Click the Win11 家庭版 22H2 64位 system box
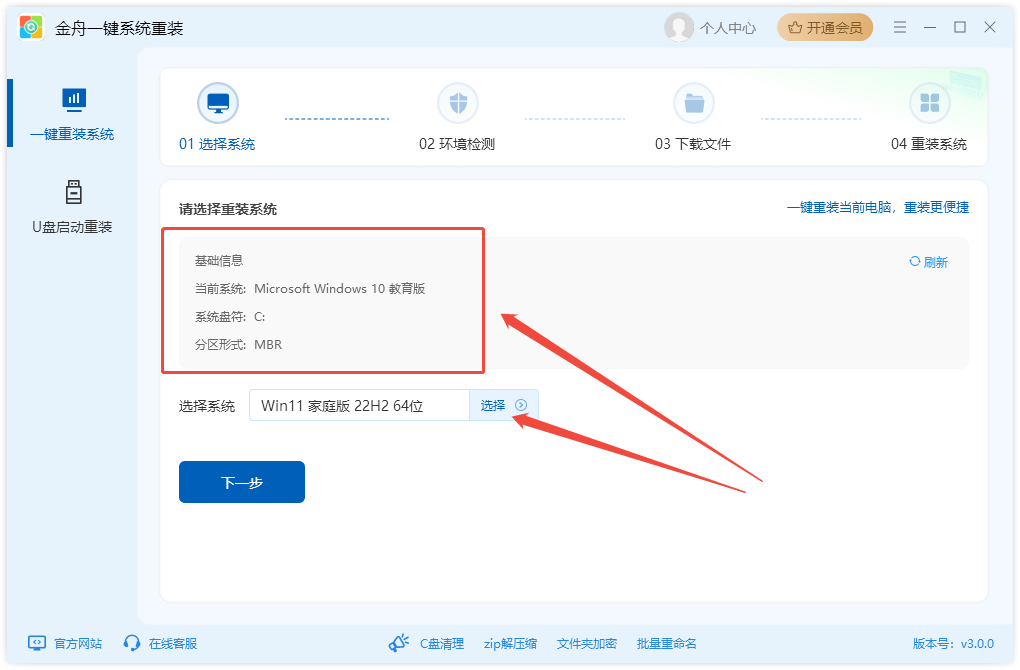 360,405
